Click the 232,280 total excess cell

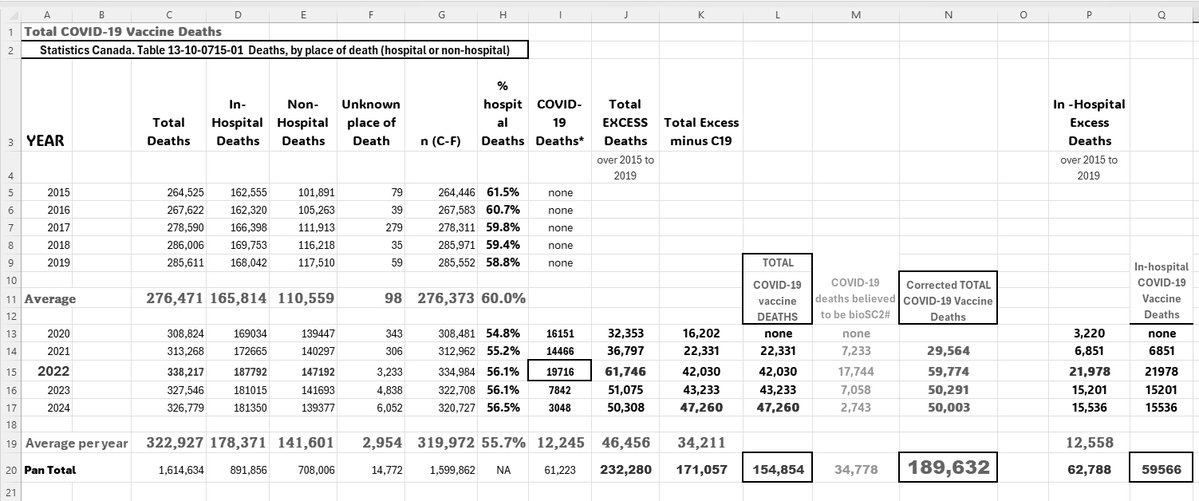tap(625, 471)
